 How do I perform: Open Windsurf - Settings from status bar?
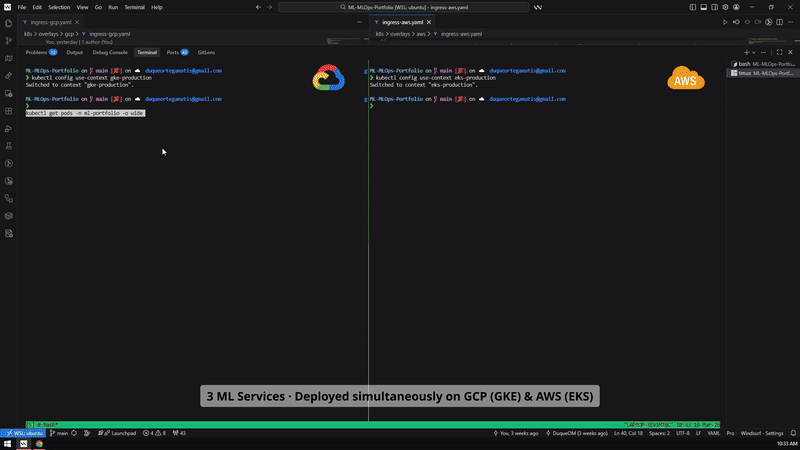click(762, 433)
